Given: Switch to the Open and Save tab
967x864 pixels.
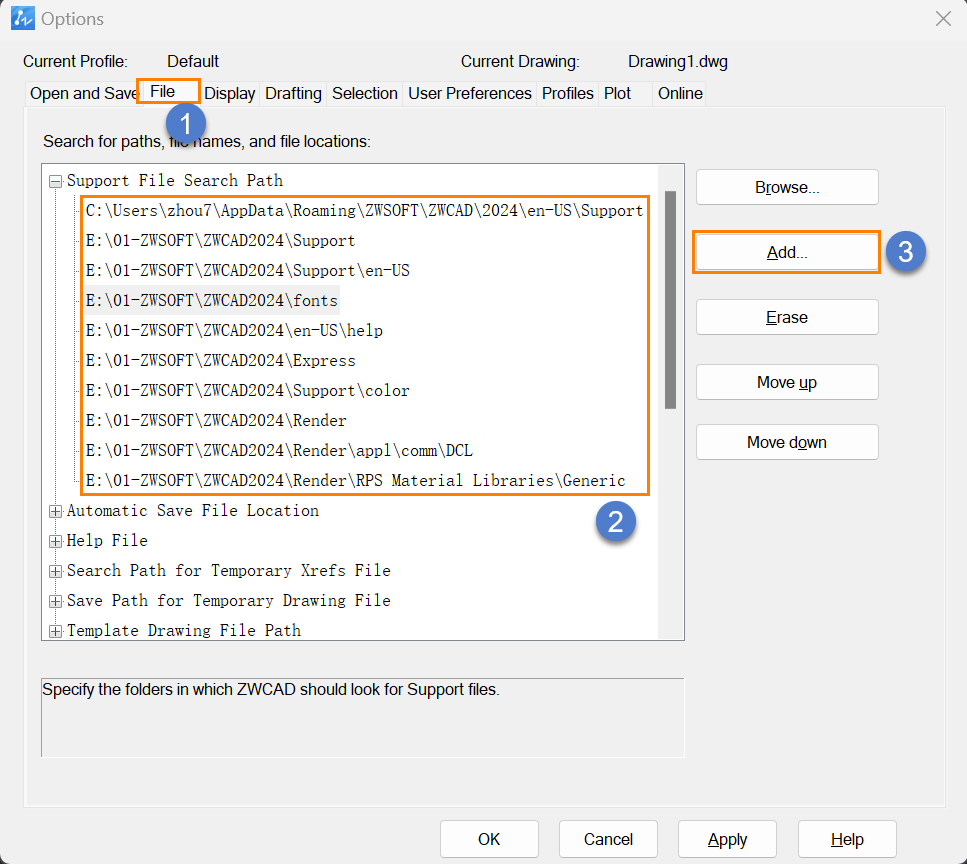Looking at the screenshot, I should pos(83,93).
